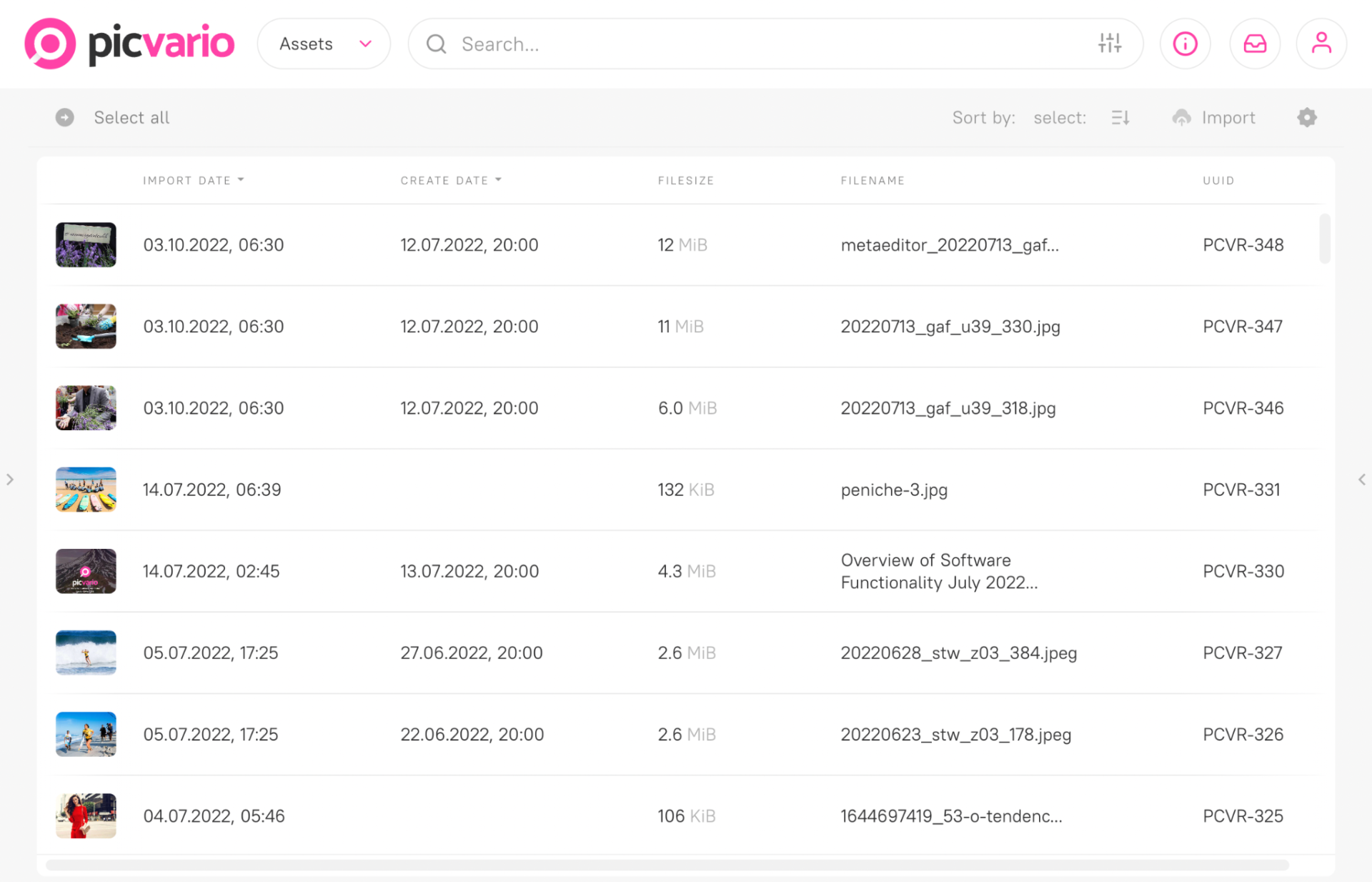Open table settings gear icon

[x=1307, y=117]
